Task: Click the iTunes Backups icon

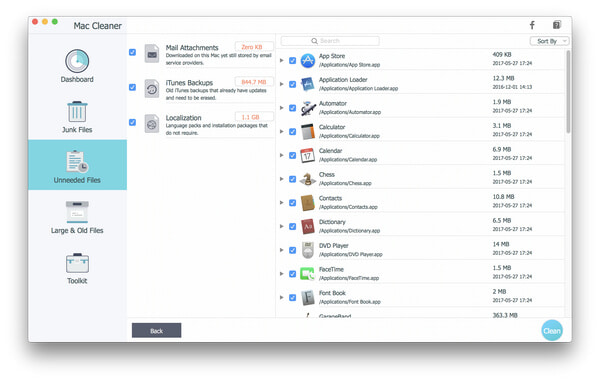Action: coord(152,89)
